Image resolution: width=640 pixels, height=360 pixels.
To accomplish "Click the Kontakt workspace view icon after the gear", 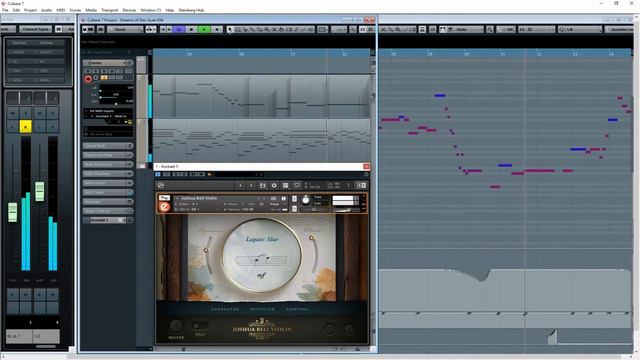I will (x=285, y=185).
